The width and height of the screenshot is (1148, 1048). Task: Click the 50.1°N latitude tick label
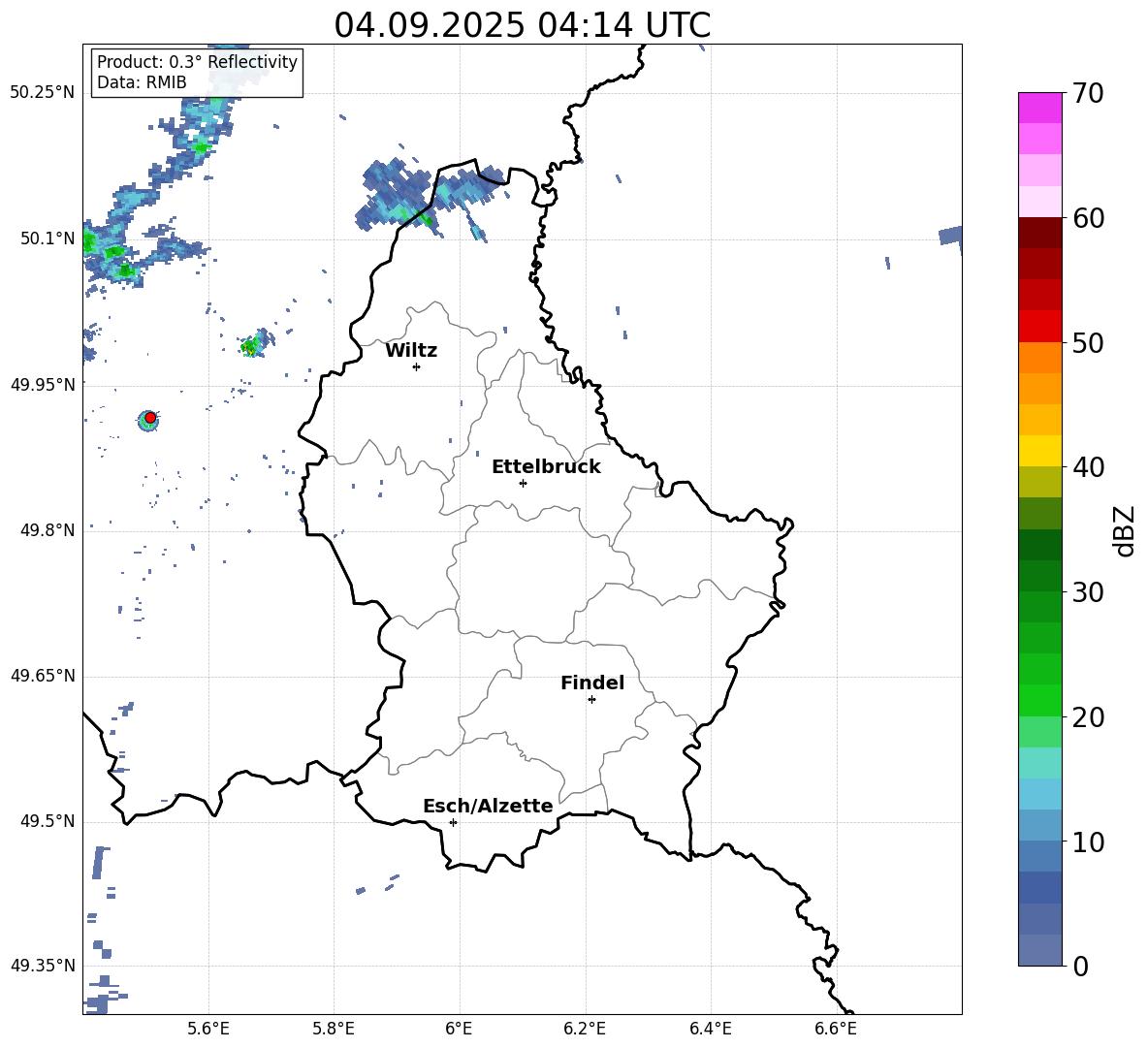48,239
